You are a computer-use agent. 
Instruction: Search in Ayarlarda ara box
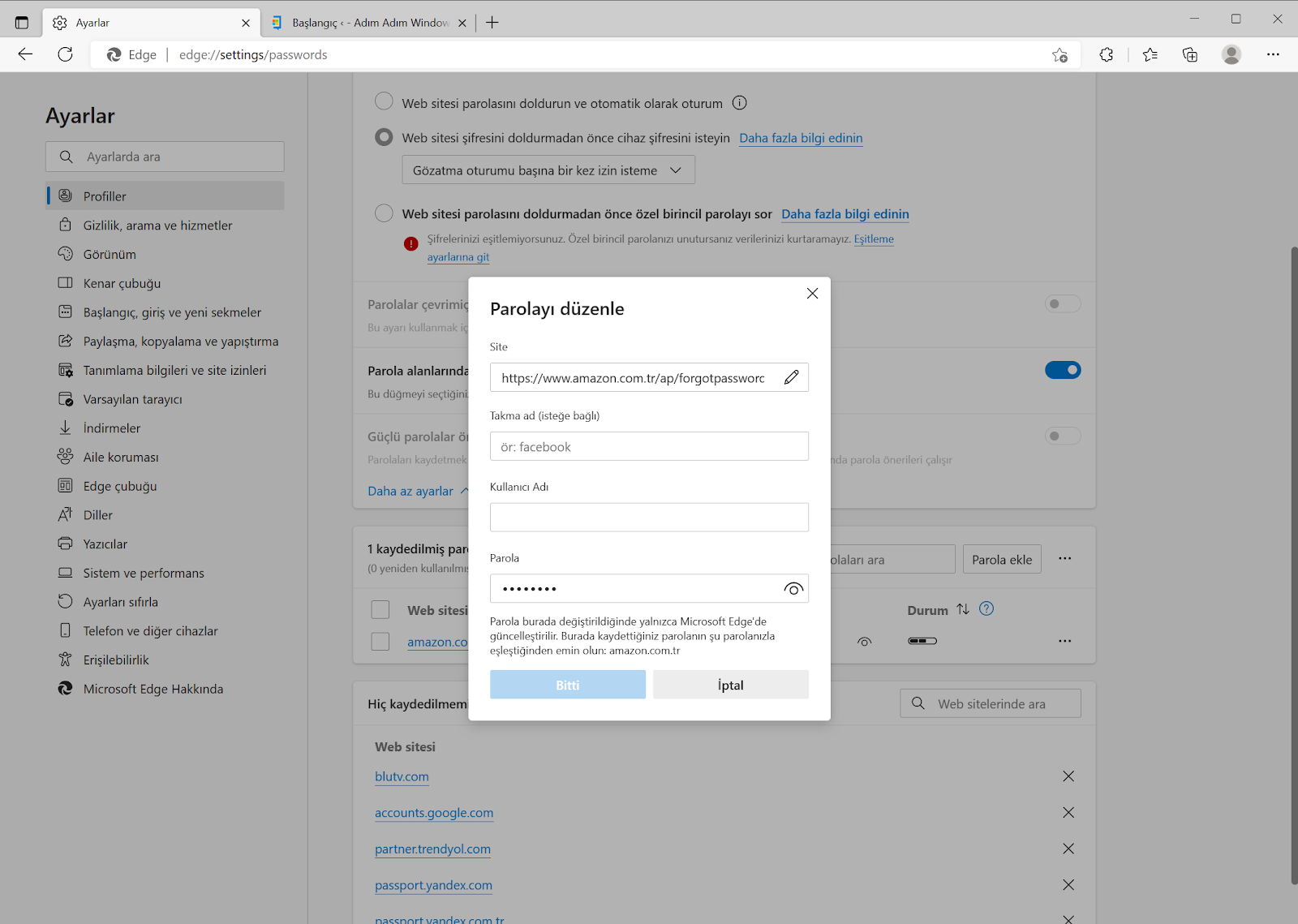point(165,157)
